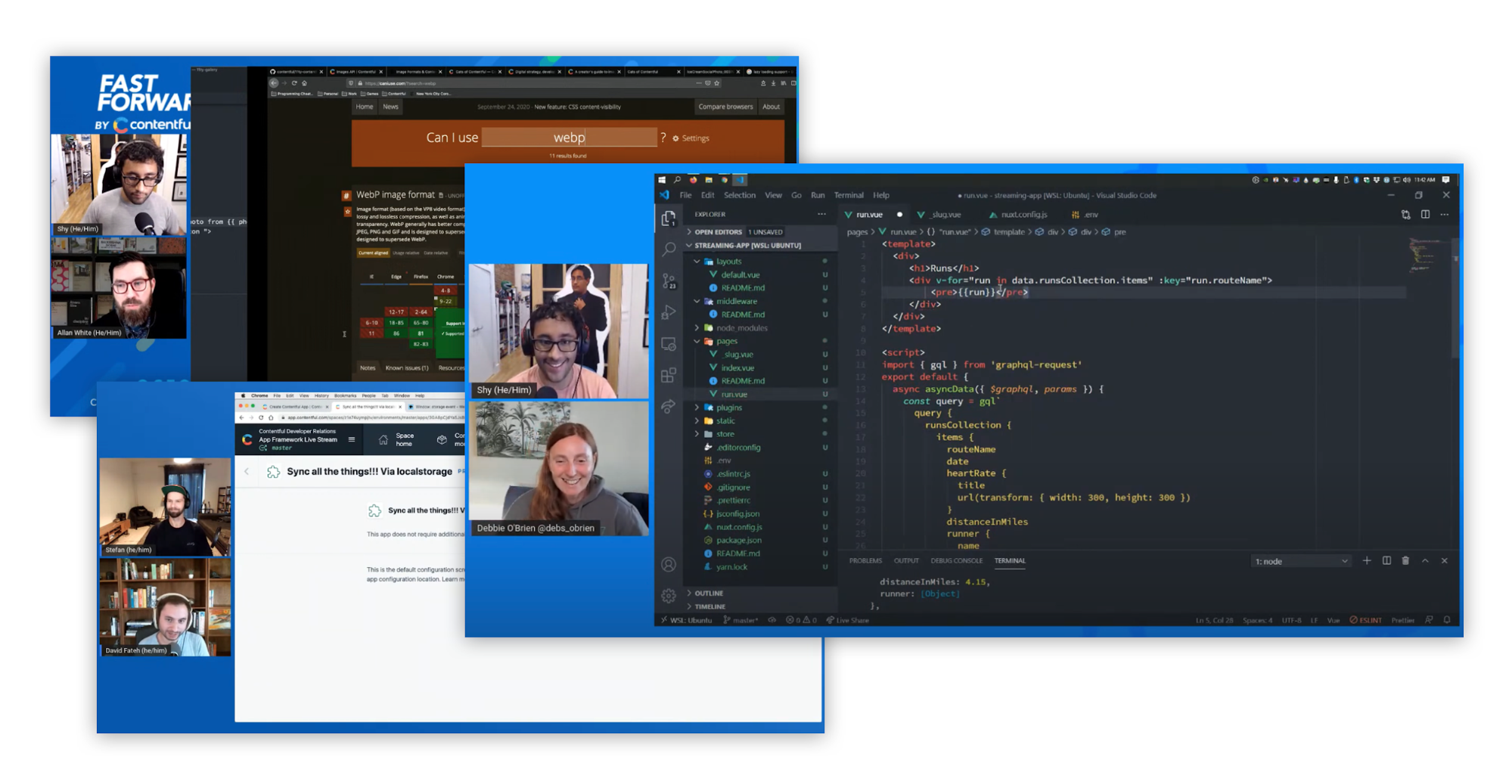This screenshot has height=784, width=1512.
Task: Split the terminal pane
Action: (x=1386, y=561)
